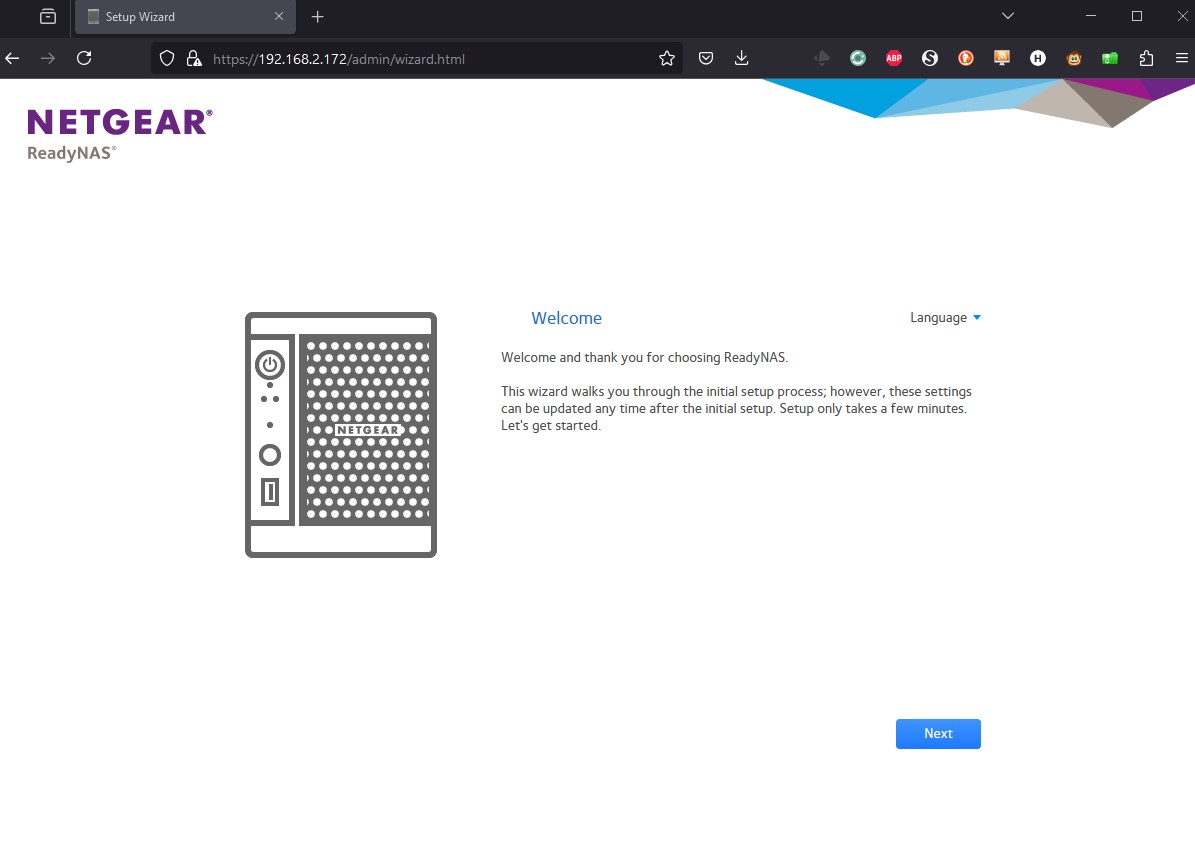Click the browser back arrow
Viewport: 1195px width, 851px height.
tap(12, 58)
